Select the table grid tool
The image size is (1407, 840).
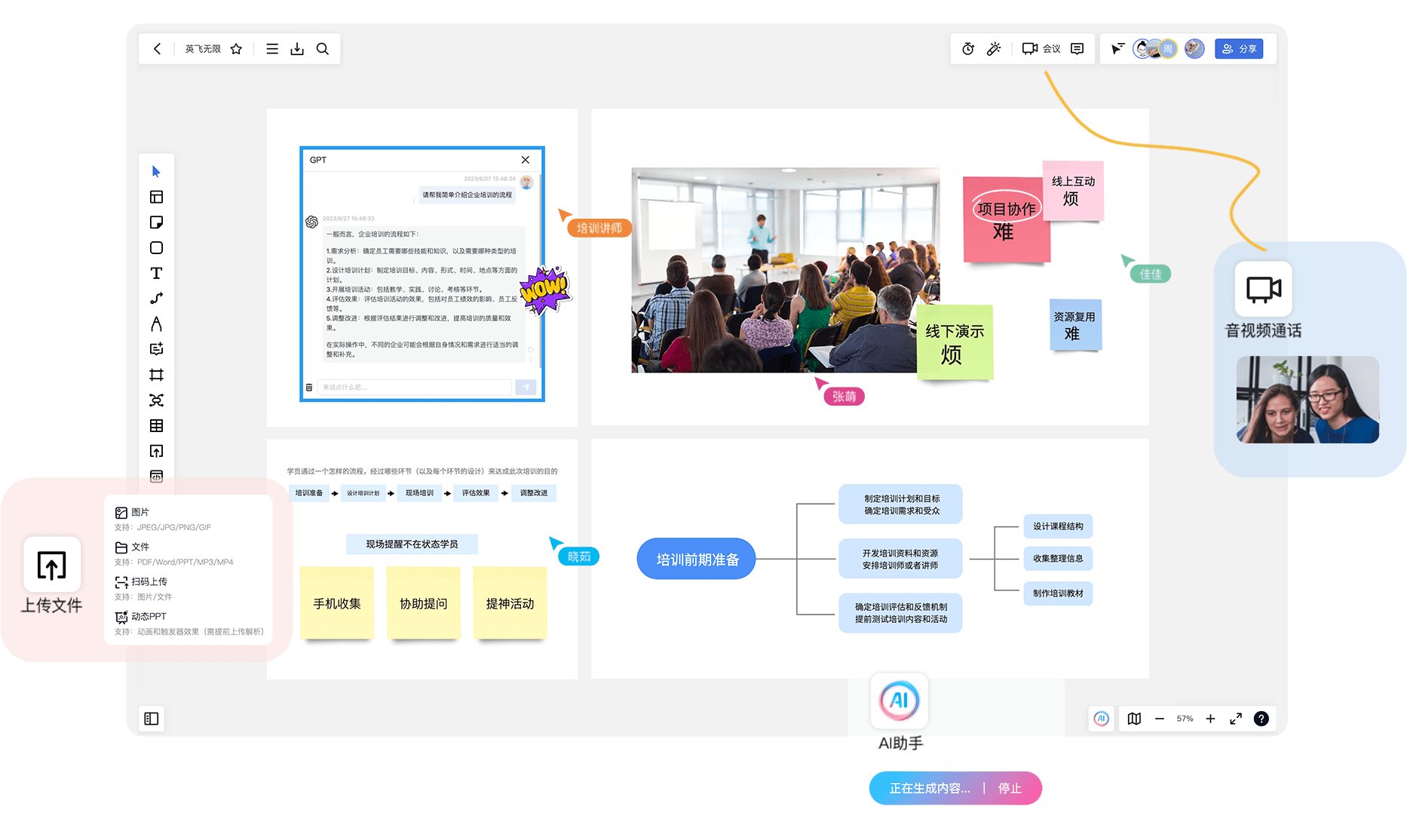tap(156, 426)
